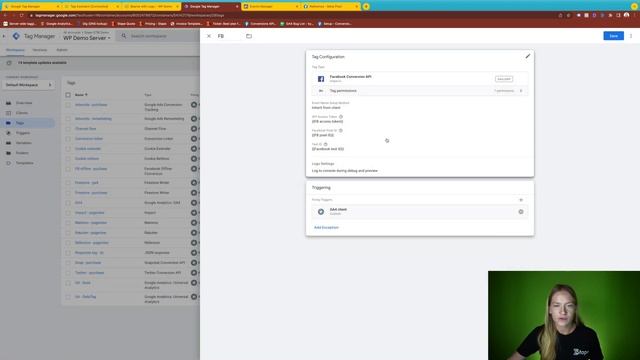
Task: Click trigger icon in Adwords - purchase row
Action: pos(194,105)
